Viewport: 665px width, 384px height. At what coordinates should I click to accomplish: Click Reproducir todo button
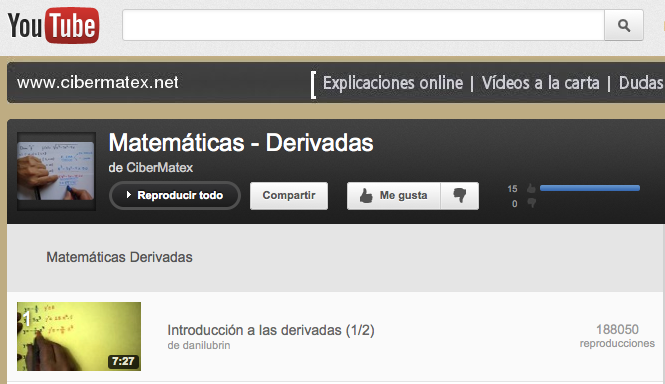click(x=175, y=195)
